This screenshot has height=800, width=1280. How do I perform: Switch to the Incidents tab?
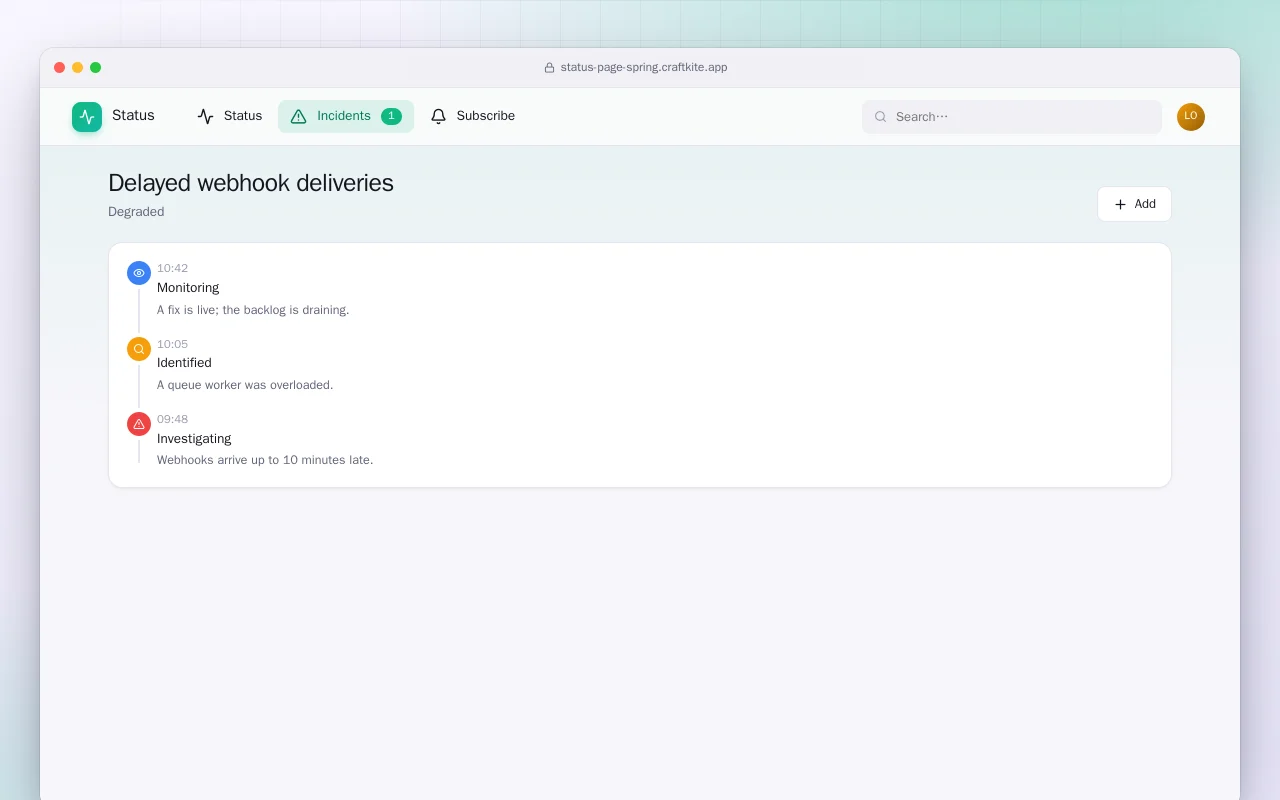click(346, 116)
